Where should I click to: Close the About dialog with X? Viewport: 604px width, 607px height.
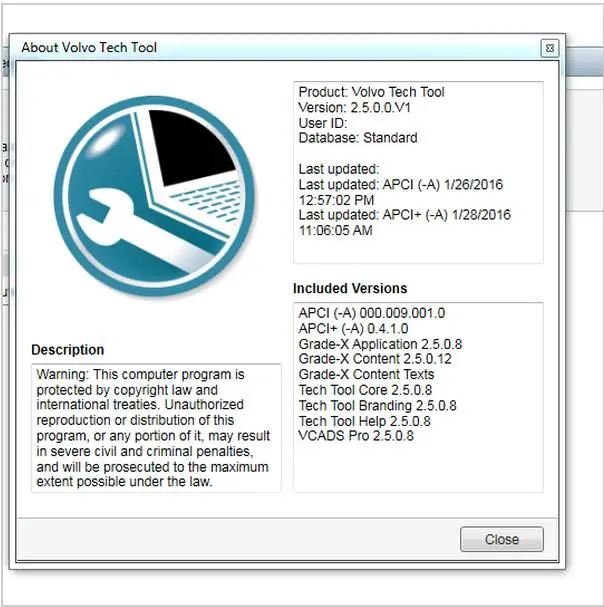pos(549,48)
